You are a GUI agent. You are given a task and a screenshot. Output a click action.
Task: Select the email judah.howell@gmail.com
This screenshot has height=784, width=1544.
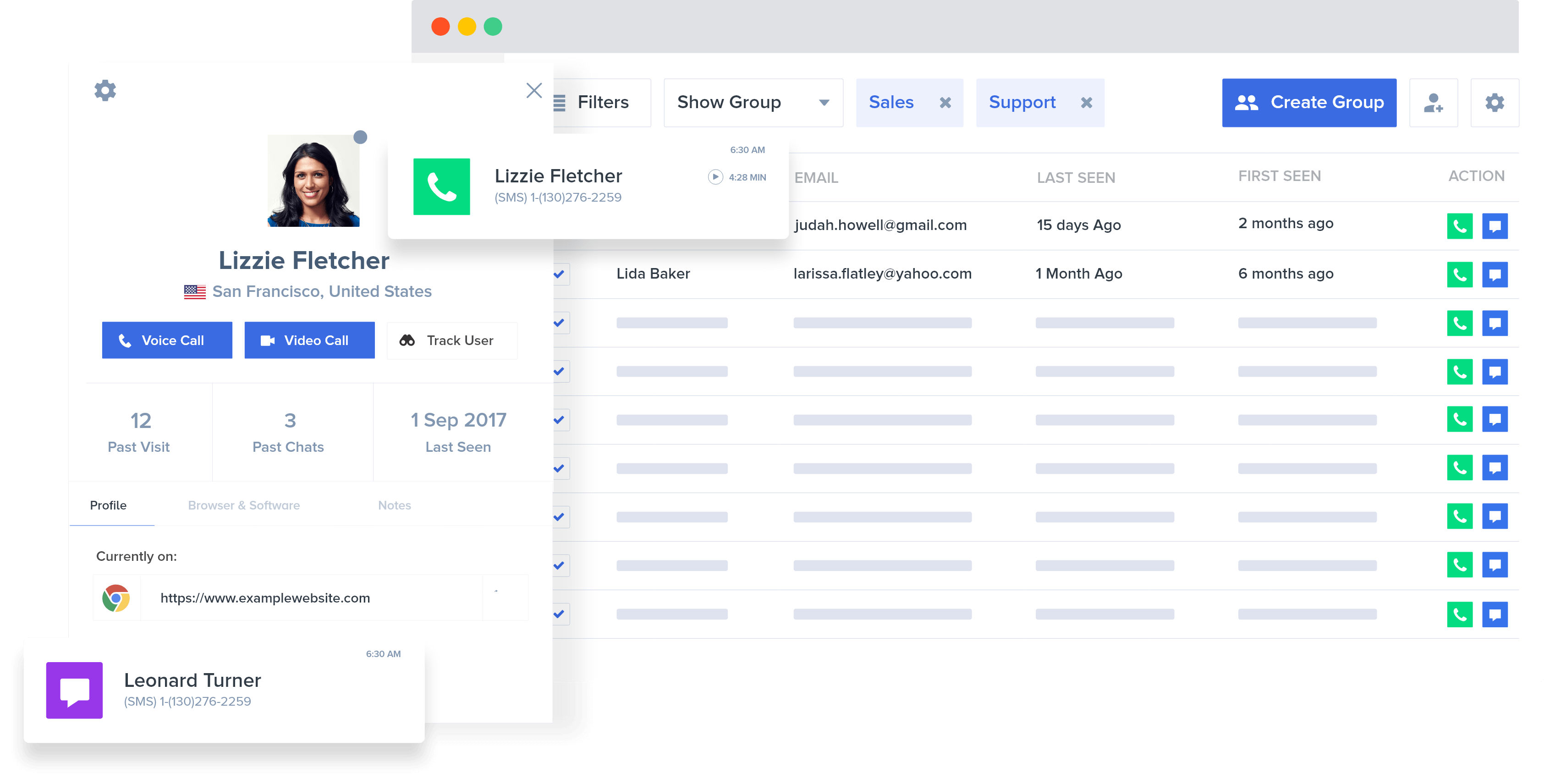[x=880, y=225]
